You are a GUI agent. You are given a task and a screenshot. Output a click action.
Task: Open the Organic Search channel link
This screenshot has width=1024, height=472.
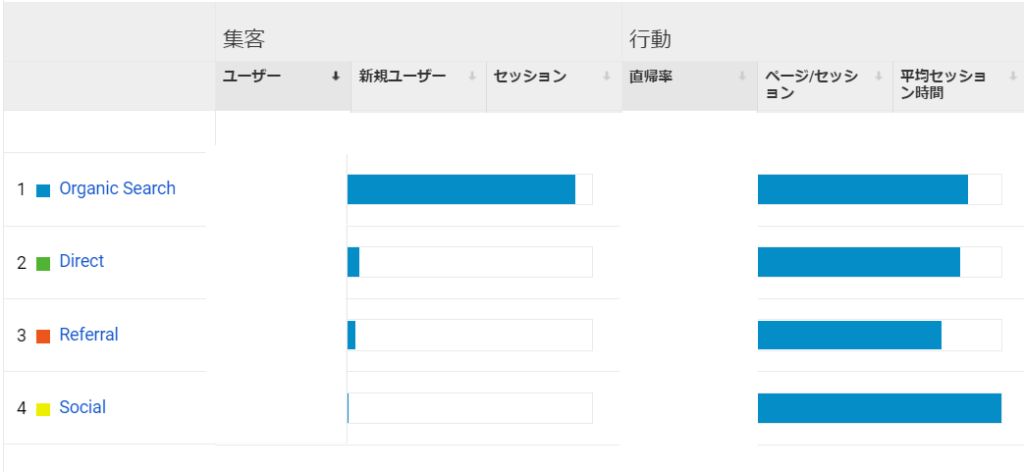click(x=118, y=189)
